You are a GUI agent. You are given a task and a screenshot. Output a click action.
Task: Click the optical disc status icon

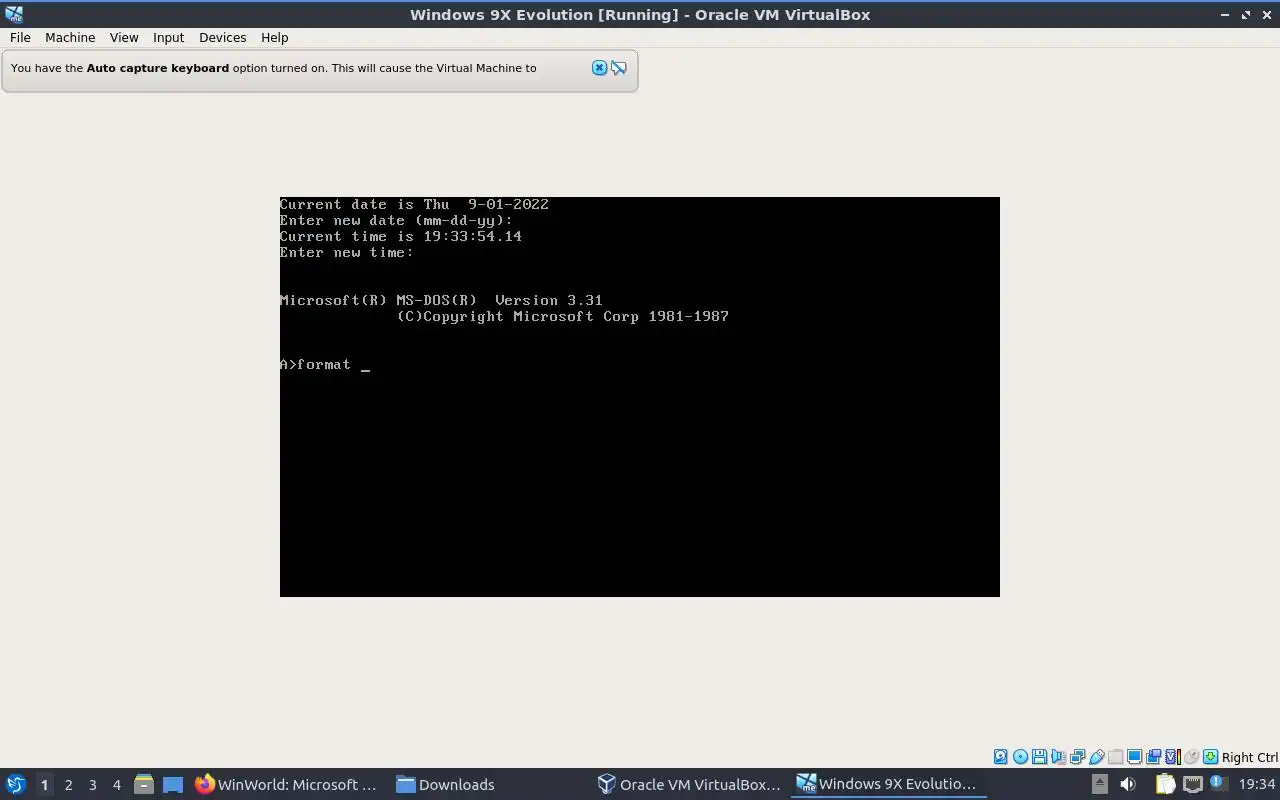point(1020,757)
